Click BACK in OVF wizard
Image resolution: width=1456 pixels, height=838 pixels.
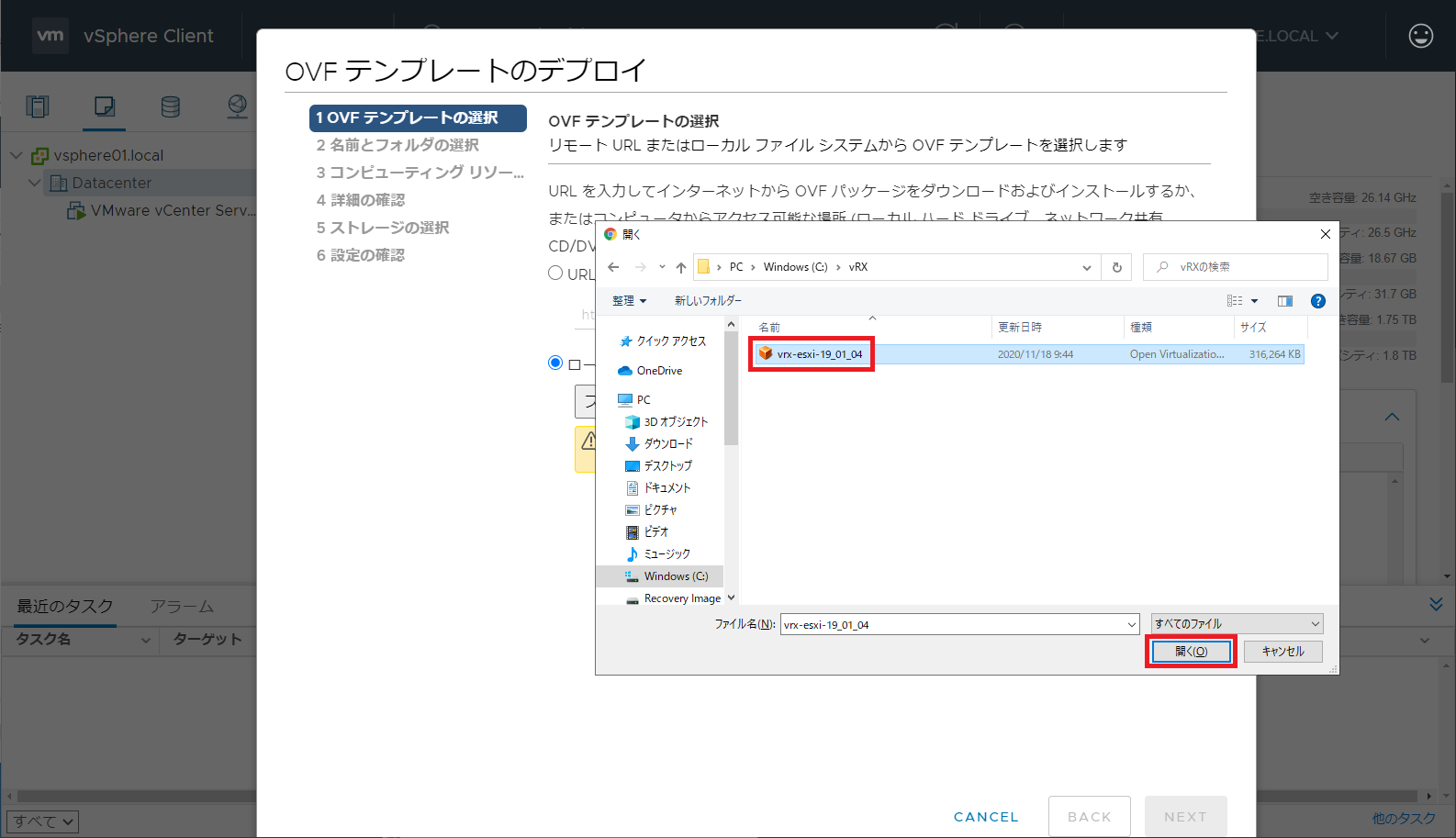pos(1090,817)
